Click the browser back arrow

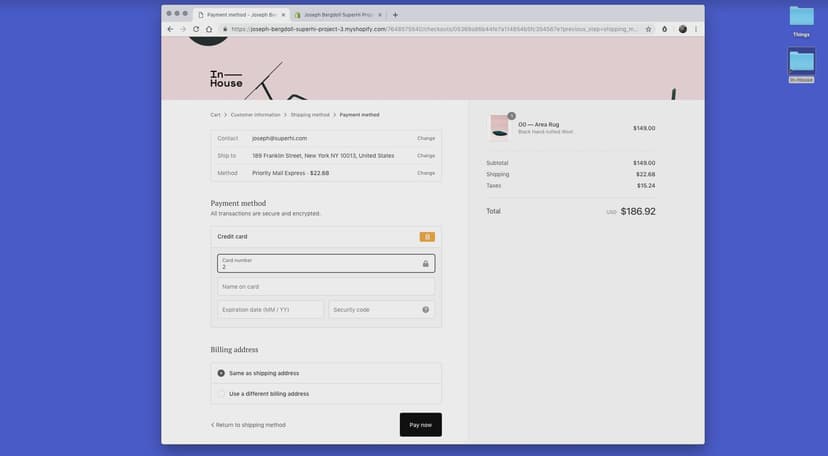tap(171, 29)
